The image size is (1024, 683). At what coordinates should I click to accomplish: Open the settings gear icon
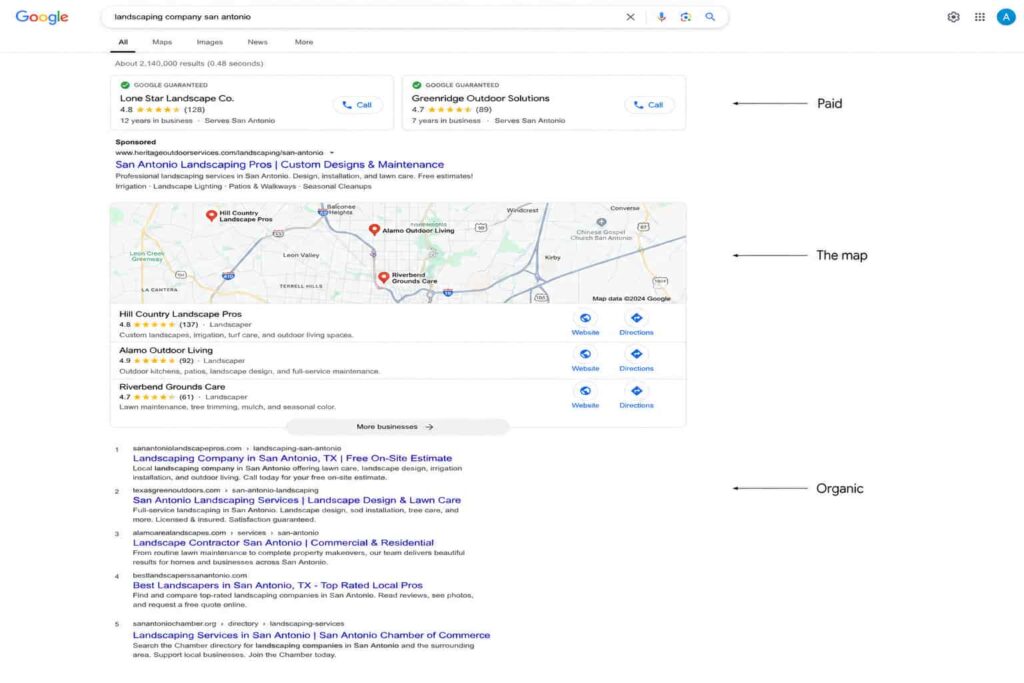point(953,17)
